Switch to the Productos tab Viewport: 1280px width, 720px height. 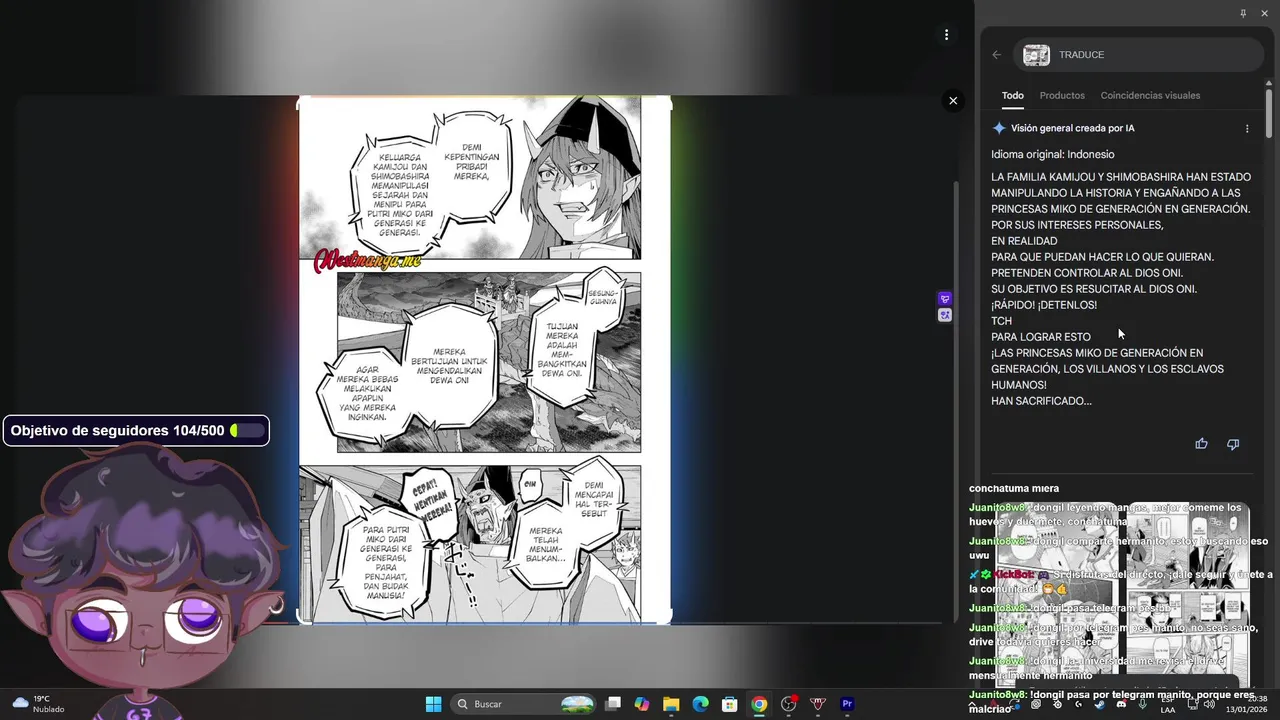pyautogui.click(x=1062, y=96)
